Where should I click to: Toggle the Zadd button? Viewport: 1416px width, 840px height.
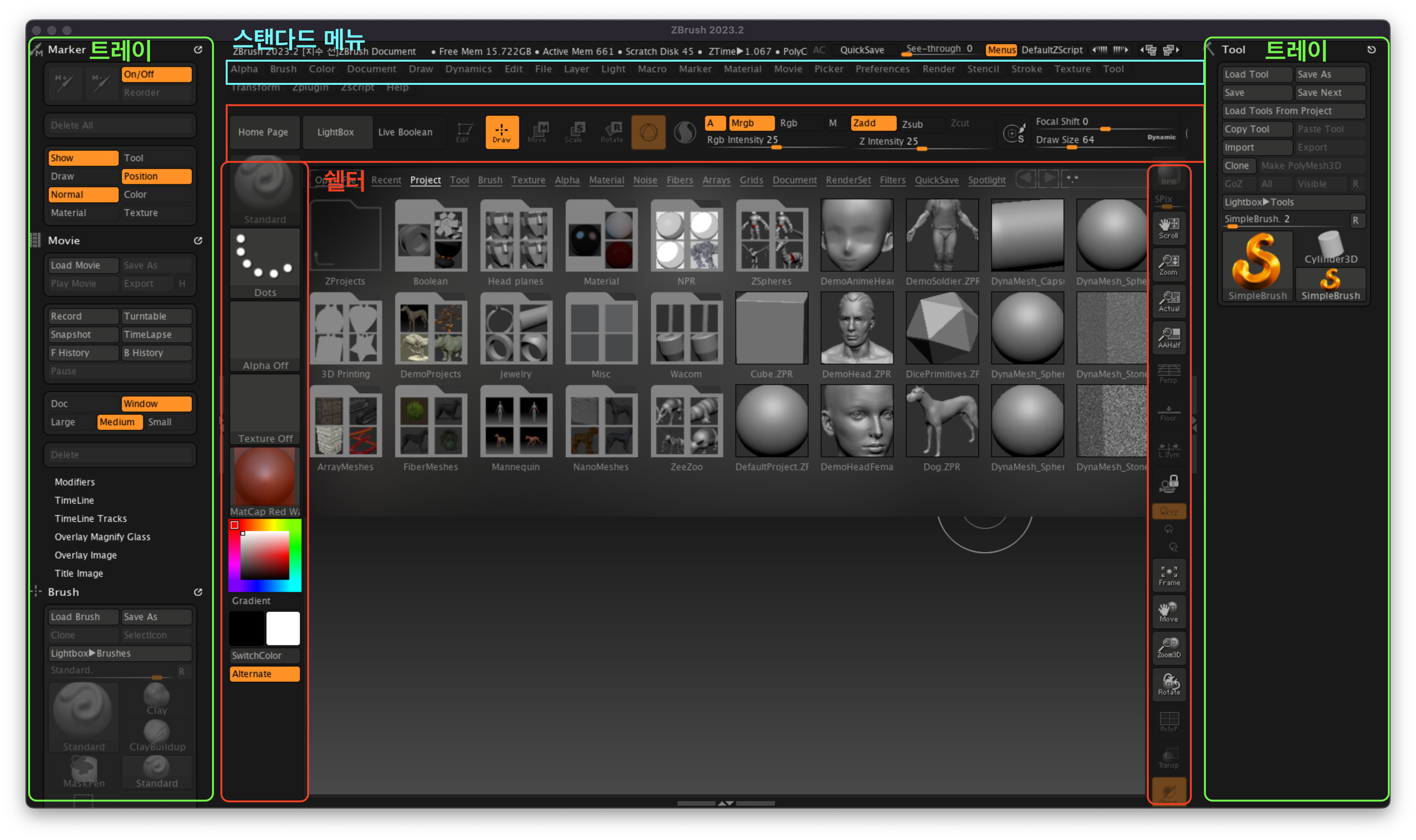pos(872,123)
